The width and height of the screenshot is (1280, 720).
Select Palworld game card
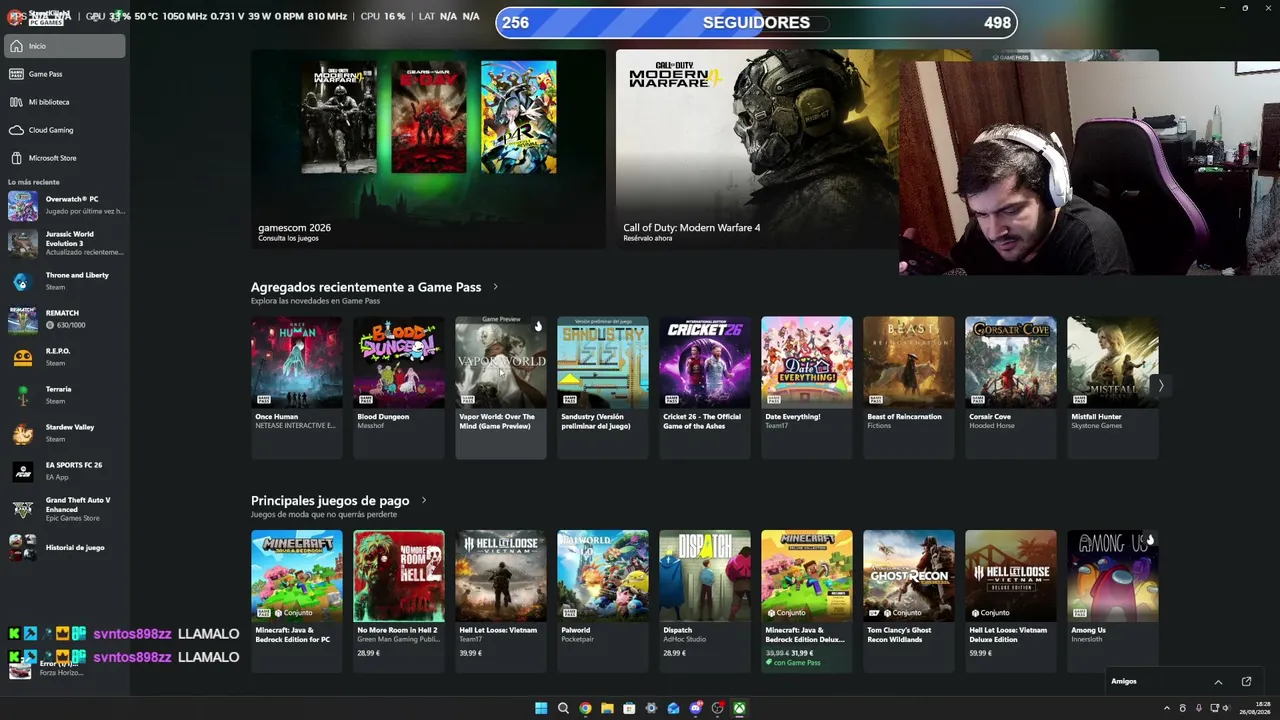[603, 601]
